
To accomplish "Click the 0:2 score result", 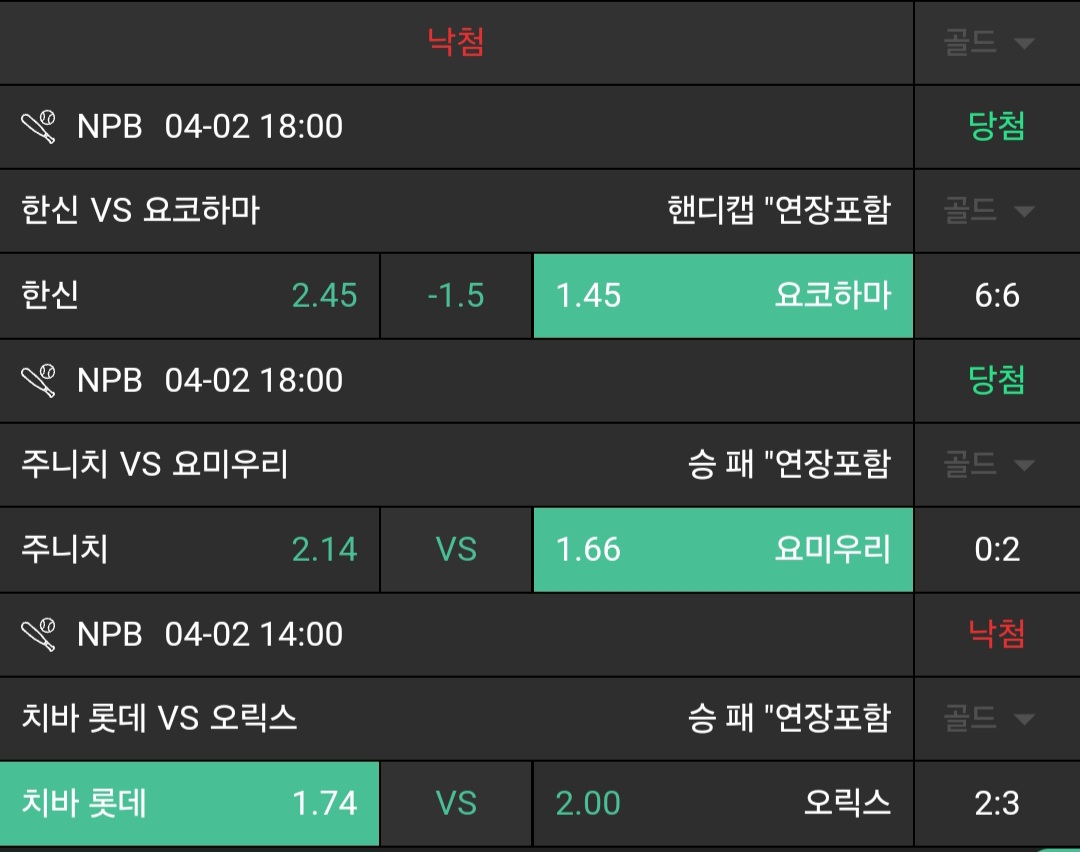I will pos(996,550).
